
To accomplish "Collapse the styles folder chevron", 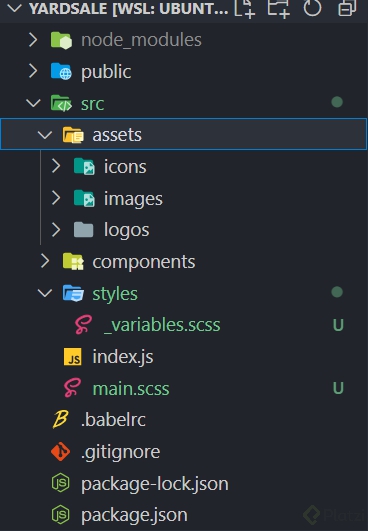I will pos(45,293).
